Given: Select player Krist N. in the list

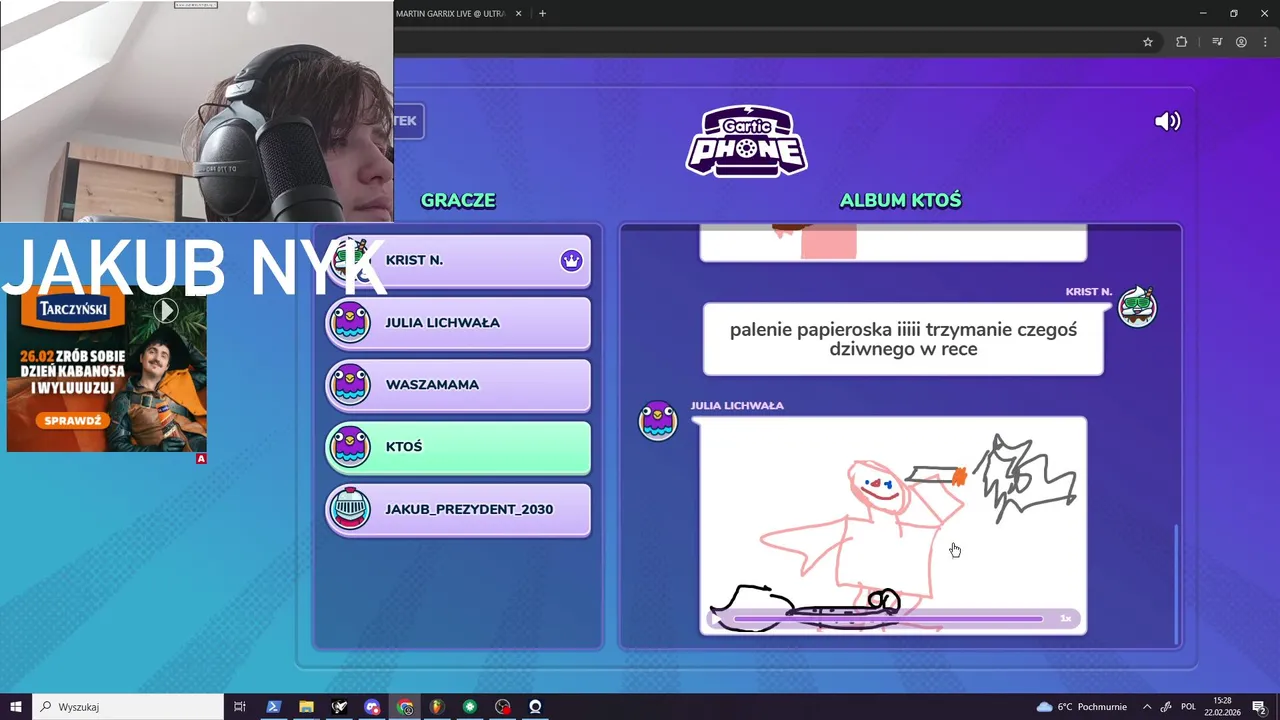Looking at the screenshot, I should [458, 261].
